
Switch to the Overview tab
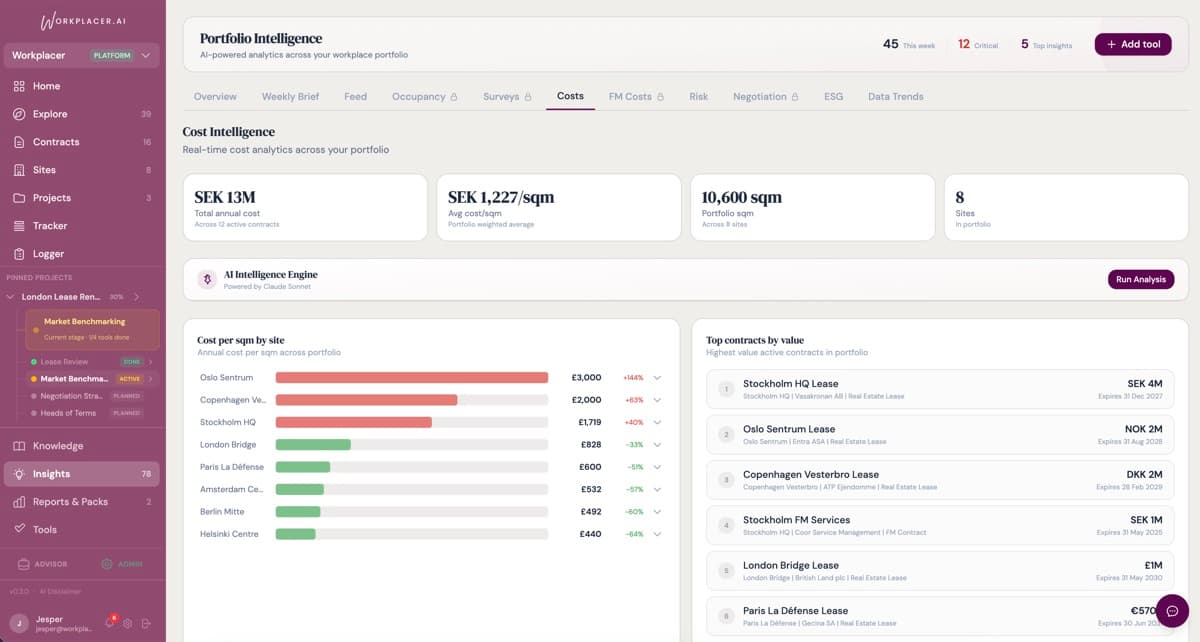click(x=215, y=97)
